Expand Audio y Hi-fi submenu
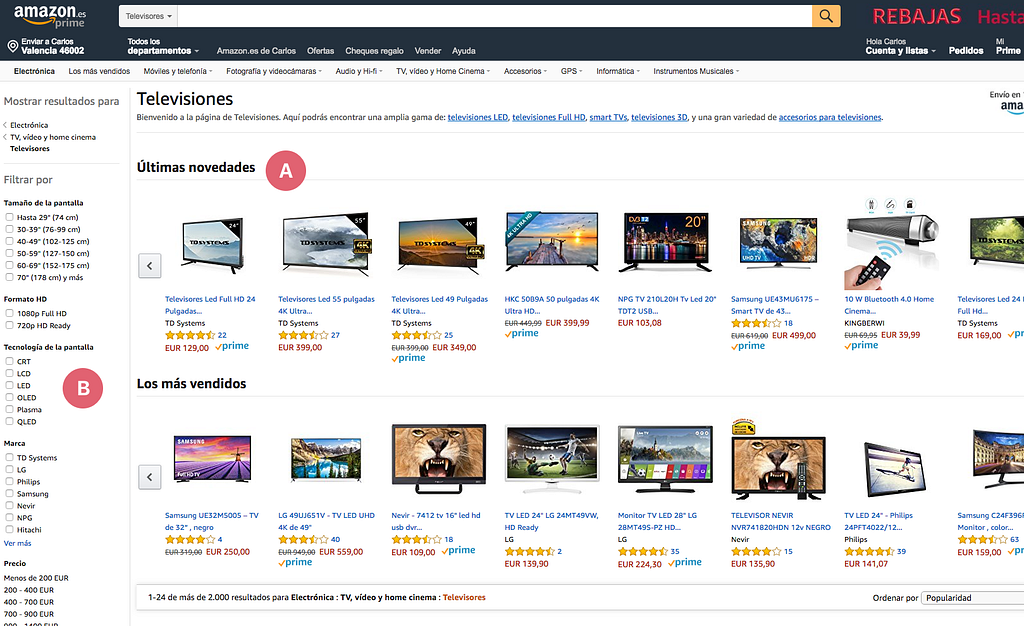Screen dimensions: 1024x626 (x=359, y=71)
